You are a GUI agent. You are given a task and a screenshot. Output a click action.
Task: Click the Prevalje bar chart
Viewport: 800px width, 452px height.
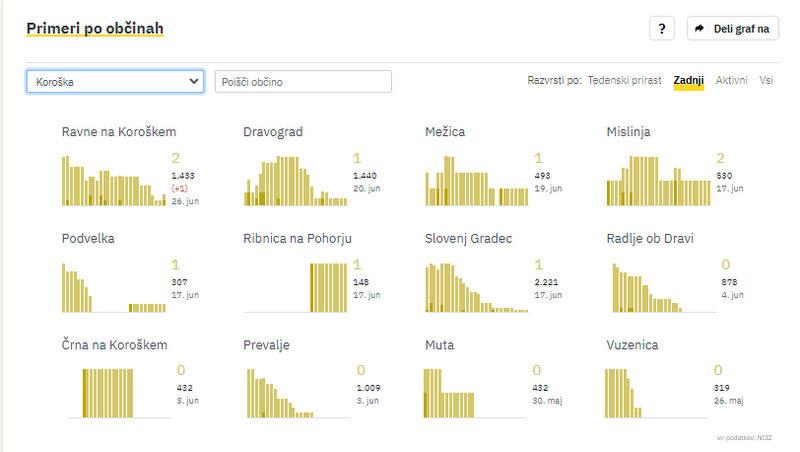[295, 393]
